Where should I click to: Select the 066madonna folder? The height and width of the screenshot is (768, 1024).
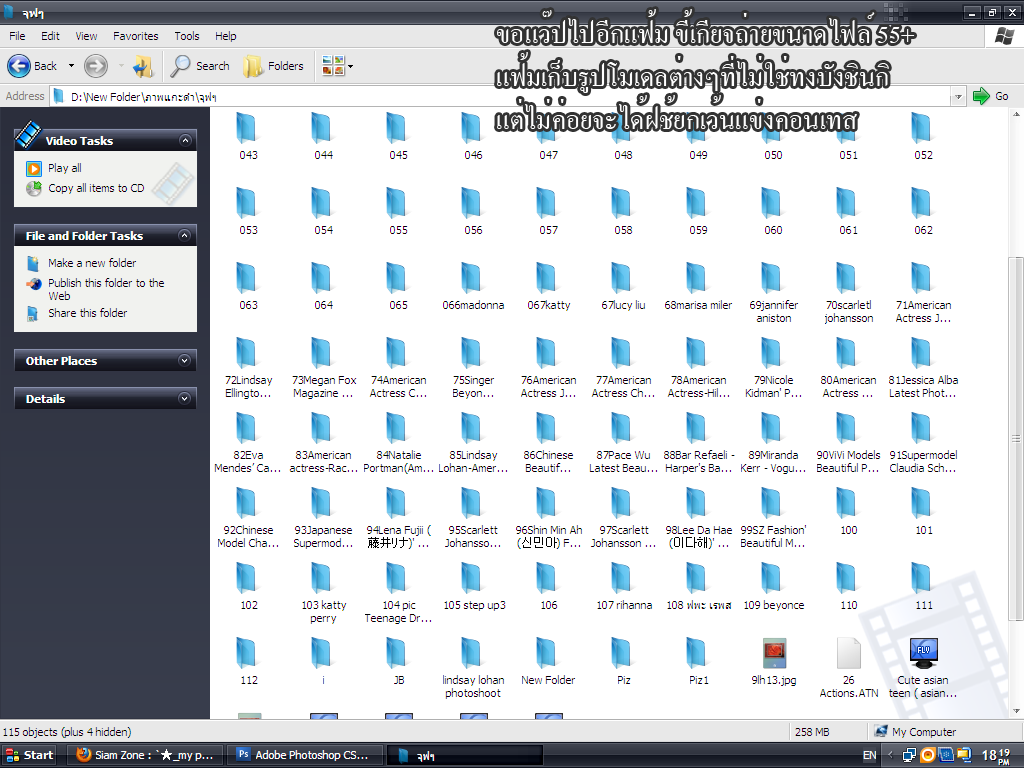[x=473, y=286]
